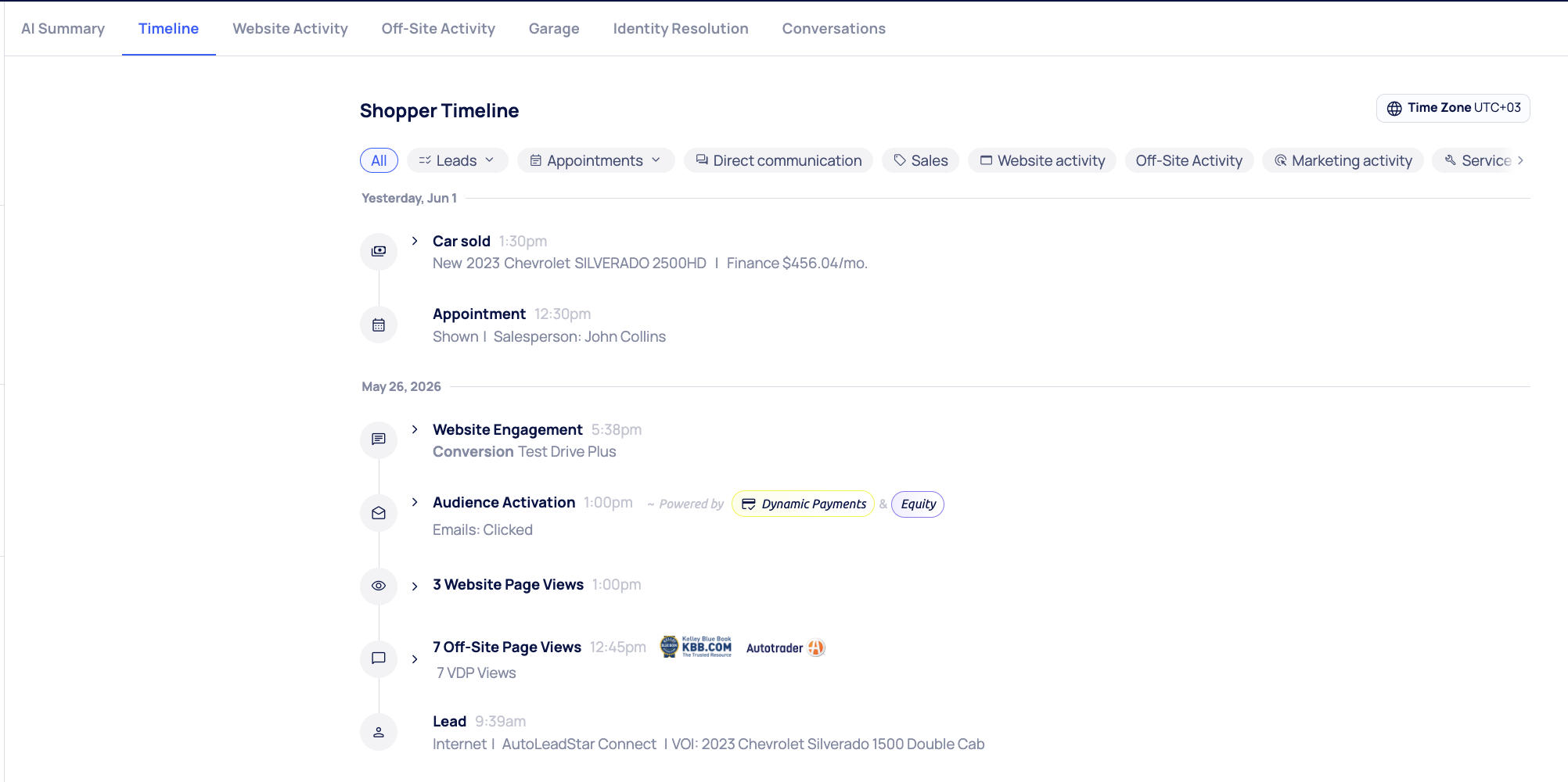Click 'AutoLeadStar Connect' lead source text
The image size is (1568, 782).
(579, 744)
